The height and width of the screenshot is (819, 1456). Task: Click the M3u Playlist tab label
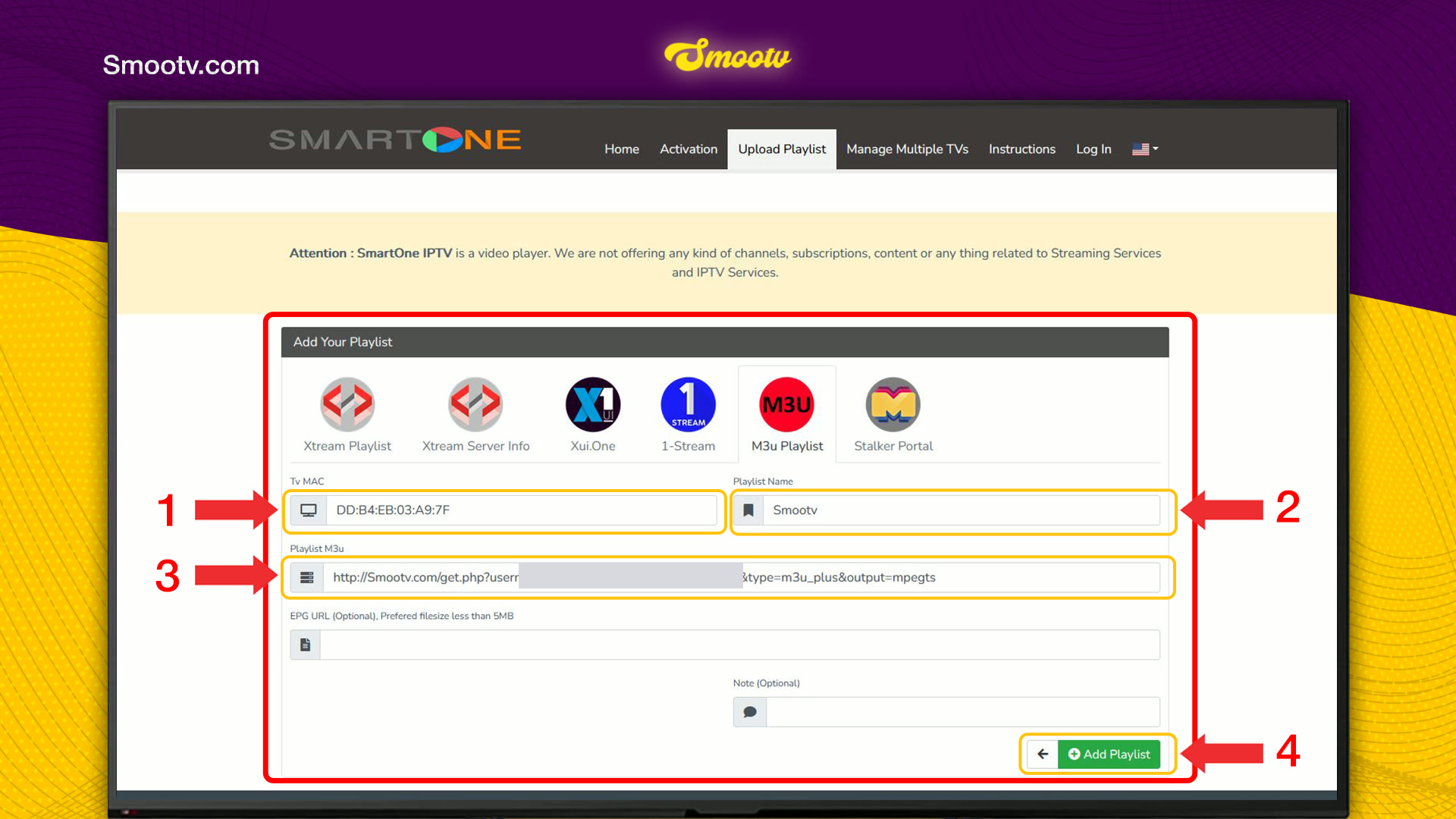coord(786,446)
